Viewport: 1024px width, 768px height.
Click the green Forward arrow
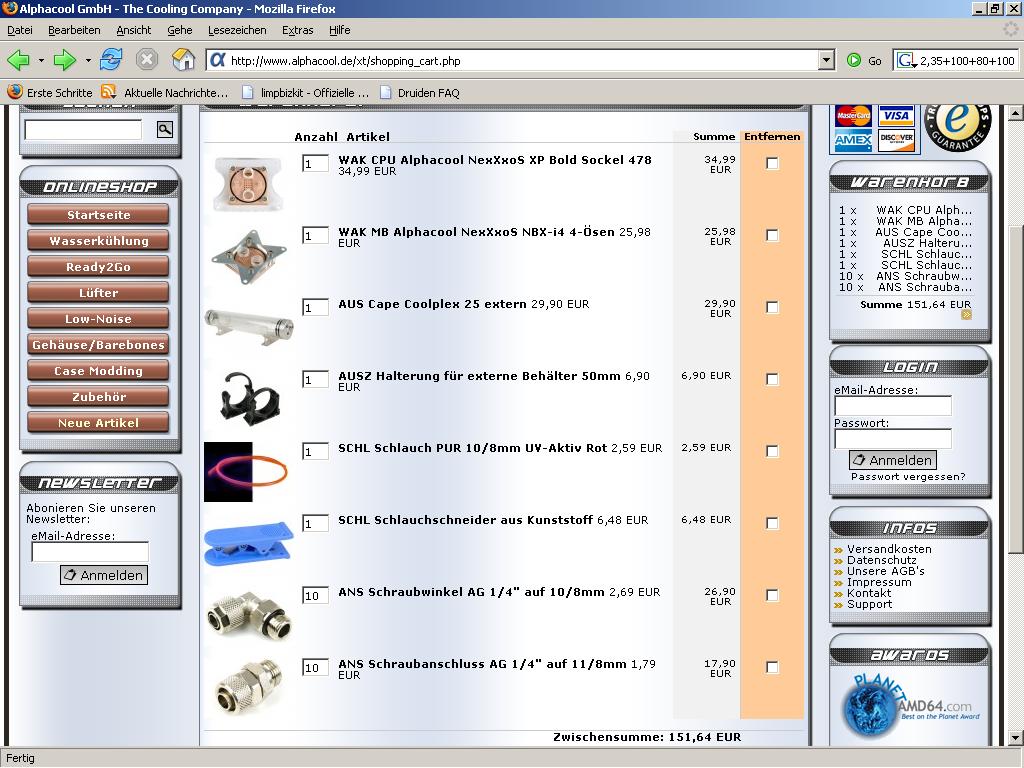click(x=65, y=60)
